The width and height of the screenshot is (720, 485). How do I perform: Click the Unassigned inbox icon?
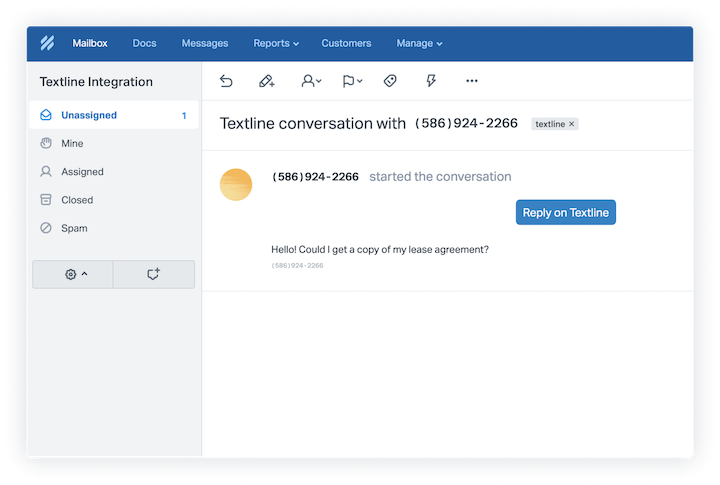click(46, 115)
